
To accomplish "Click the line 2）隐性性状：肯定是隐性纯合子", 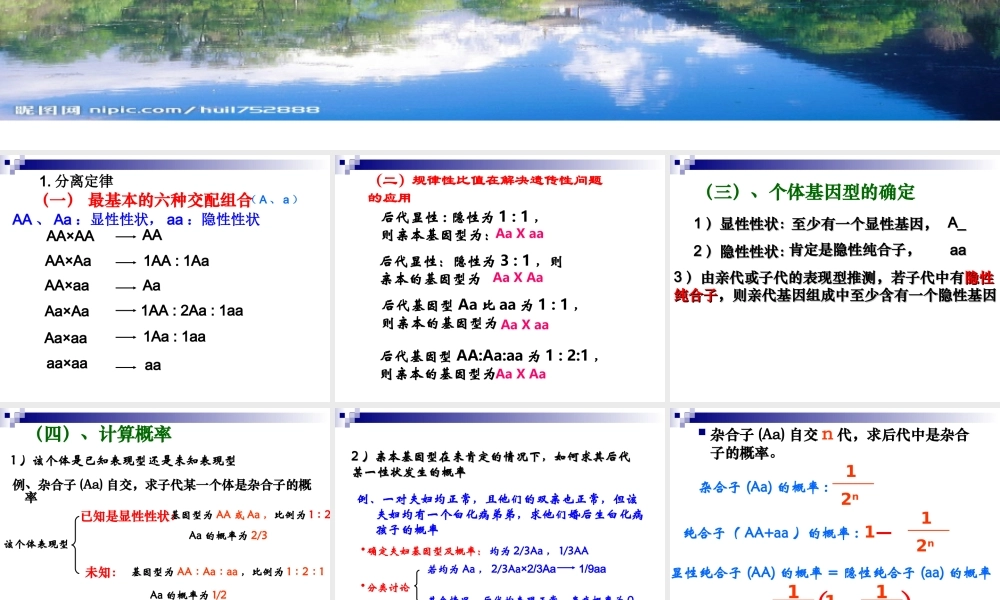I will 830,251.
